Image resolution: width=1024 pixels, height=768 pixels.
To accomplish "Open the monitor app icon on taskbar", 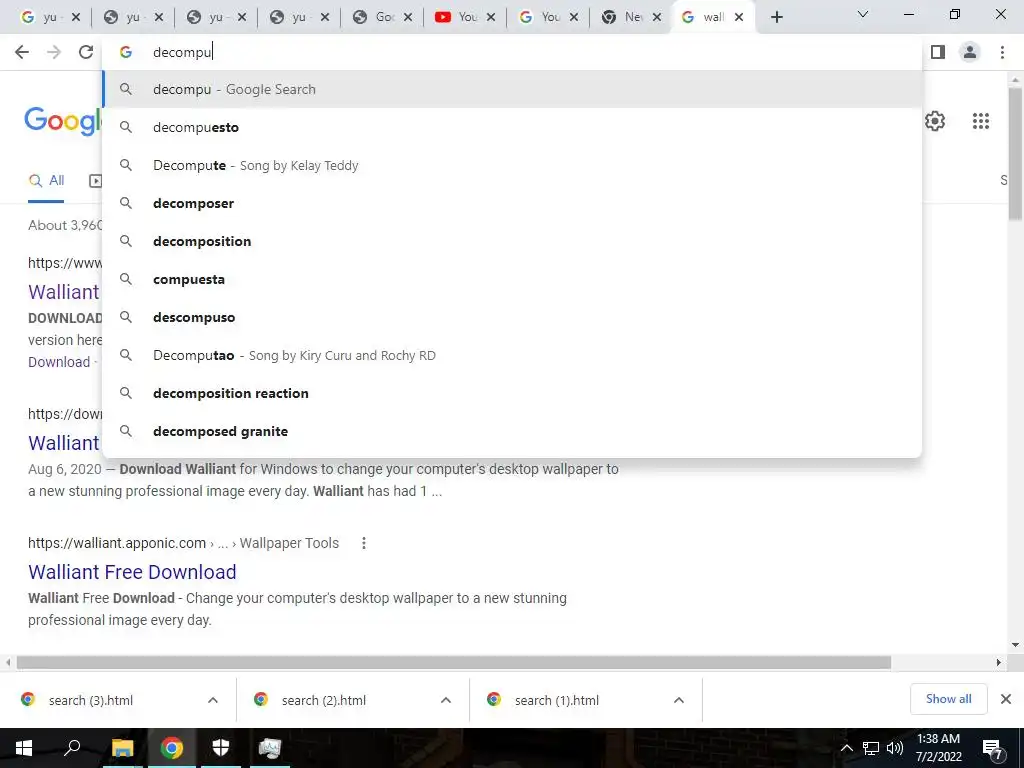I will (x=270, y=748).
